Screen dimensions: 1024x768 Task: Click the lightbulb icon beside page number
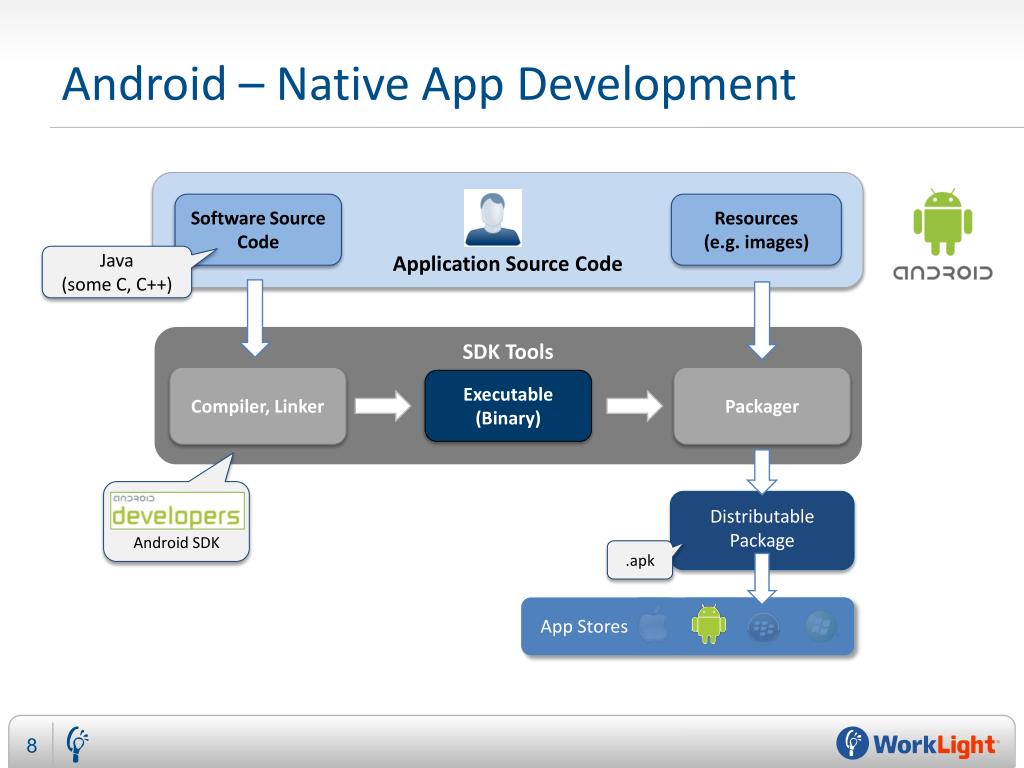click(77, 744)
